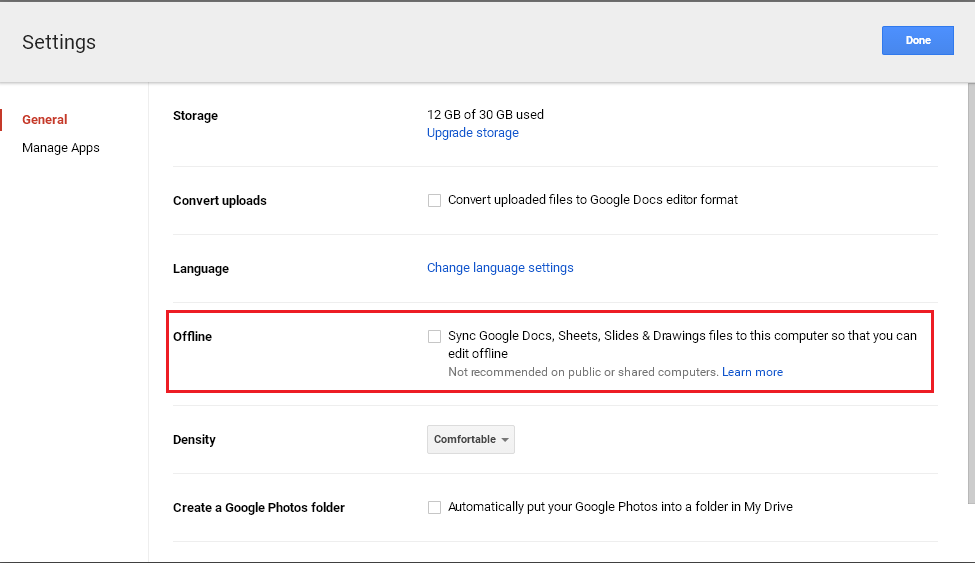Toggle the Google Photos folder checkbox
975x563 pixels.
pos(434,508)
